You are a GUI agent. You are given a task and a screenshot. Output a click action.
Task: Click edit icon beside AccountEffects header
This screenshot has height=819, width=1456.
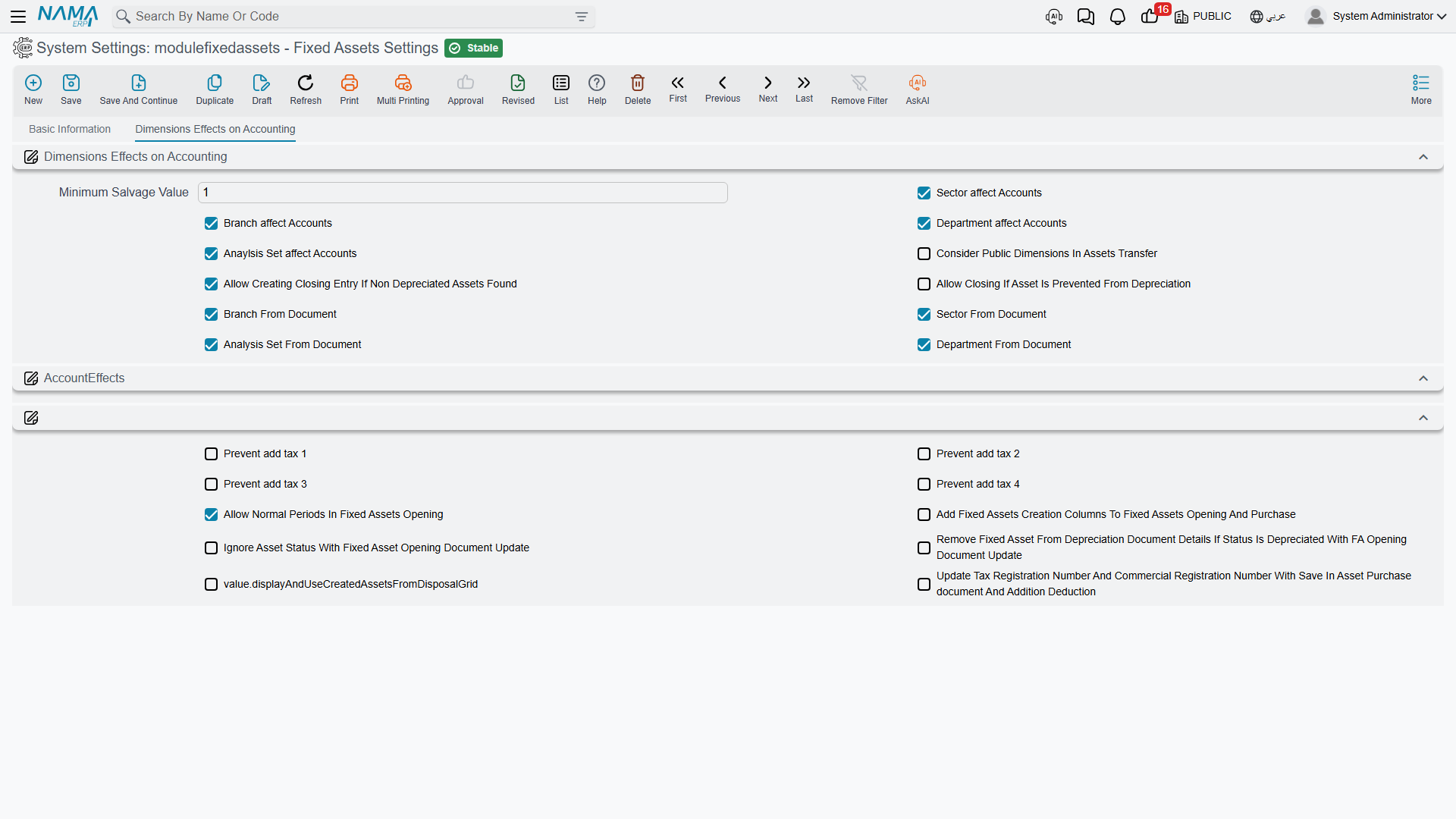click(x=31, y=378)
